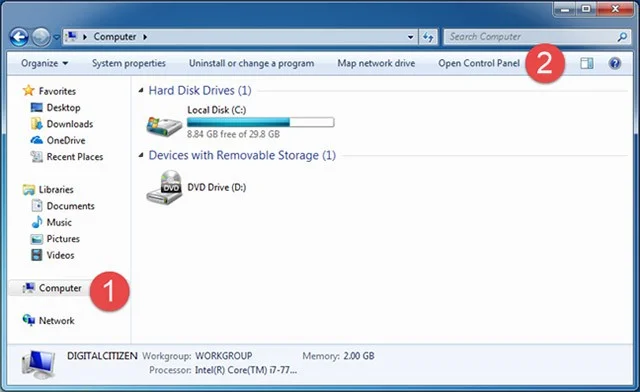Collapse Devices with Removable Storage arrow
The height and width of the screenshot is (392, 640).
pos(141,155)
